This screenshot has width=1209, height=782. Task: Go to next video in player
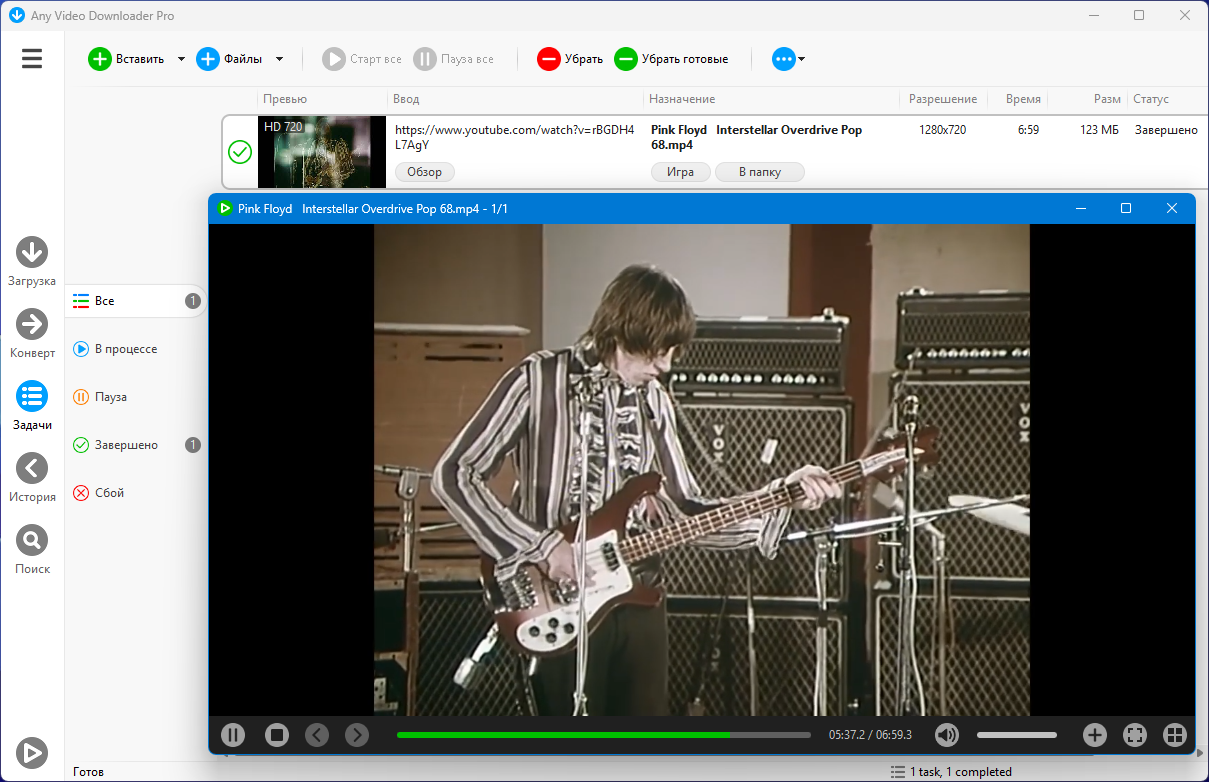[357, 735]
